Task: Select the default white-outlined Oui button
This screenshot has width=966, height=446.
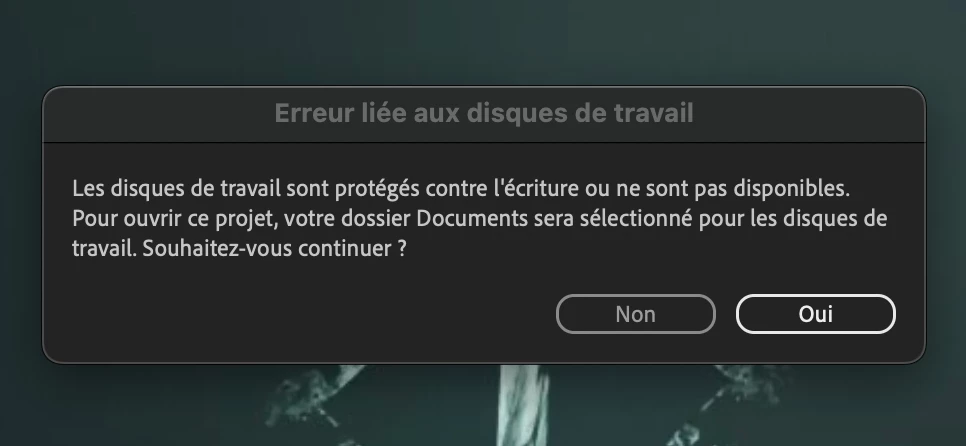Action: (816, 314)
